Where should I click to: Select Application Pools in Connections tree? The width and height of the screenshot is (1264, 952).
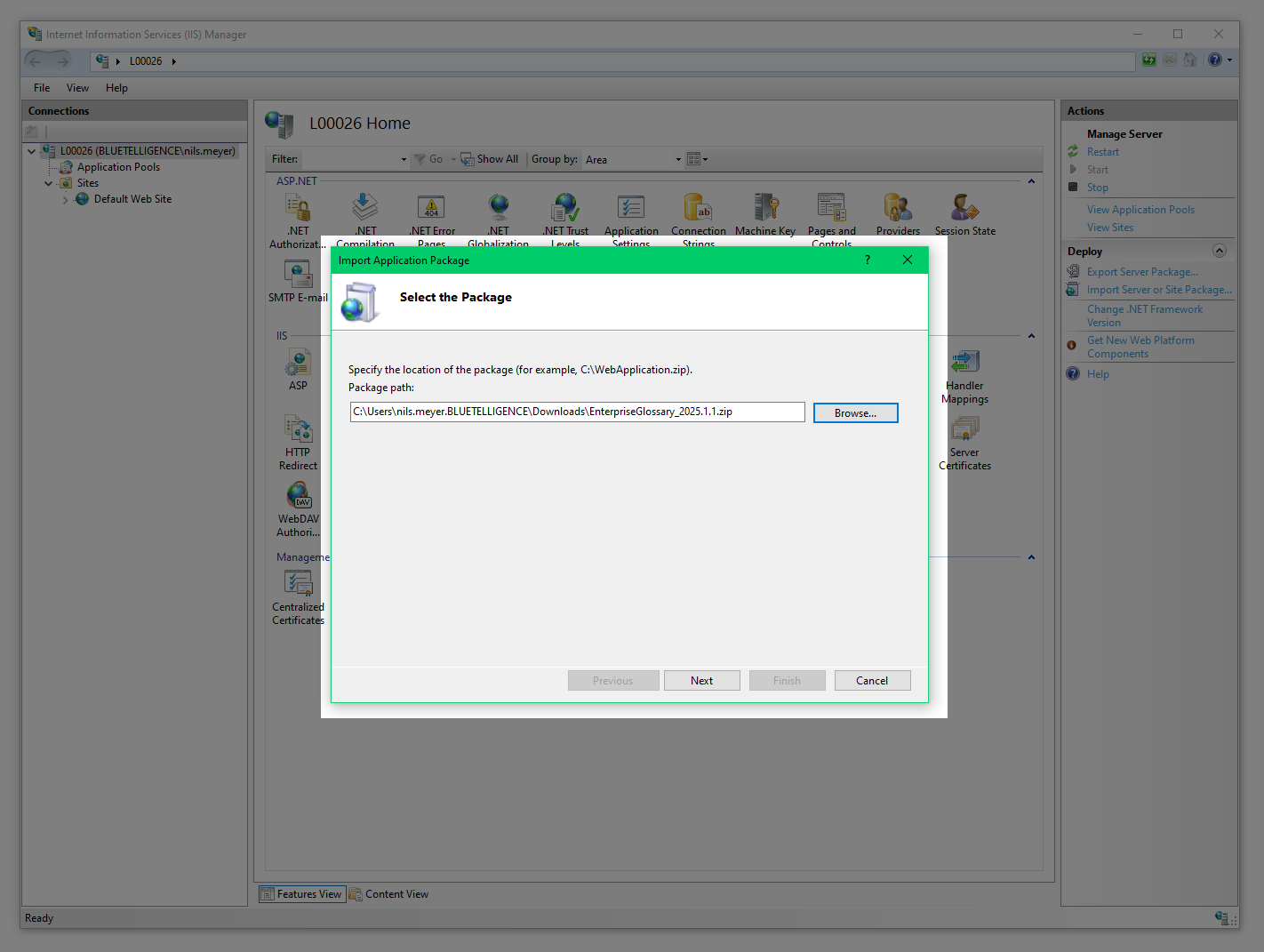point(118,167)
